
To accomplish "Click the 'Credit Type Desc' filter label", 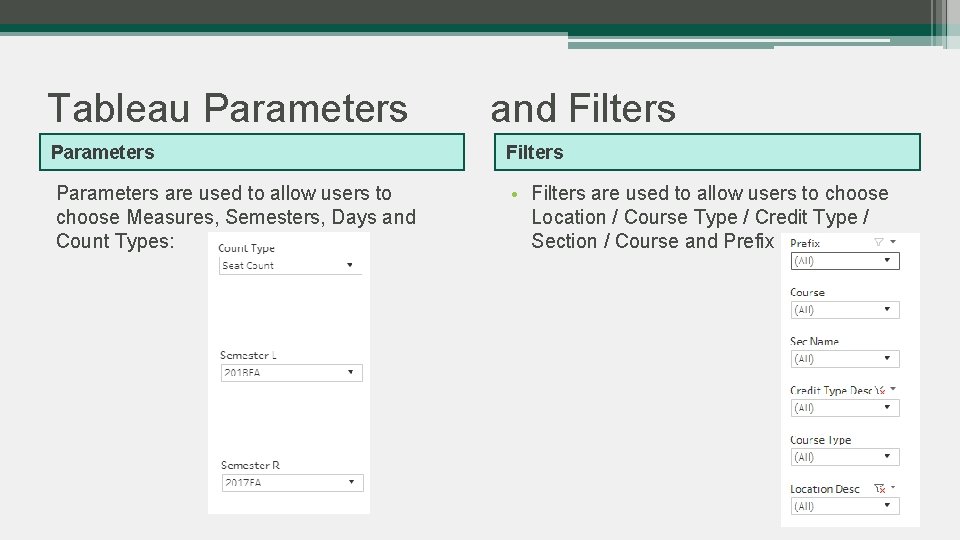I will pyautogui.click(x=831, y=391).
